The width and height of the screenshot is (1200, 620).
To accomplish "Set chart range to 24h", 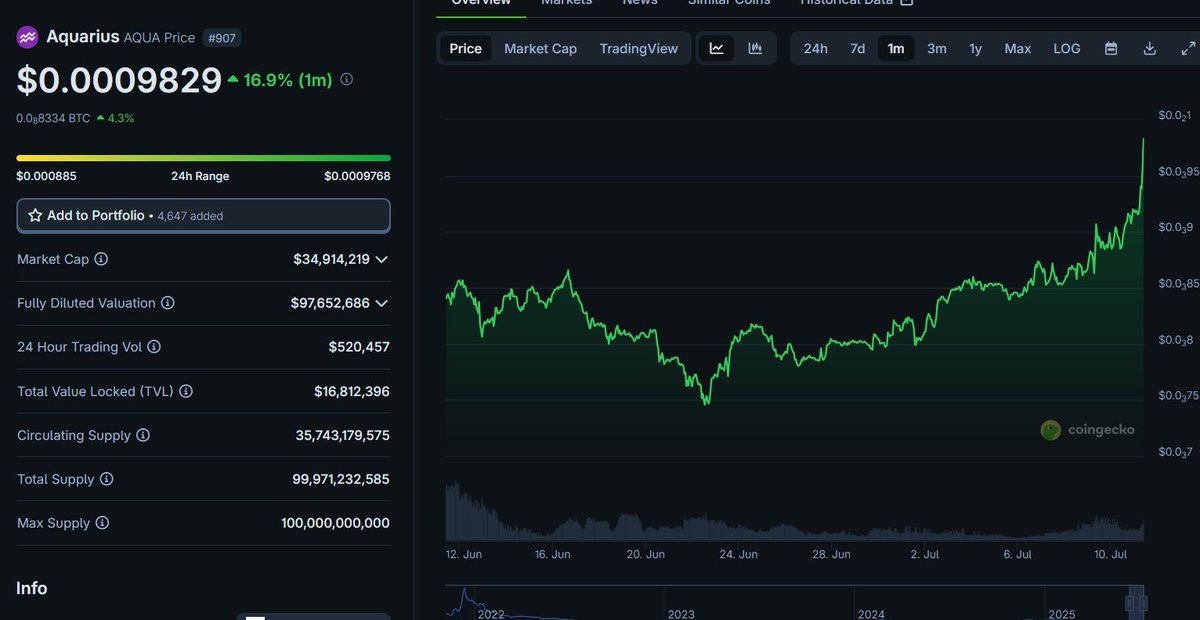I will tap(816, 48).
